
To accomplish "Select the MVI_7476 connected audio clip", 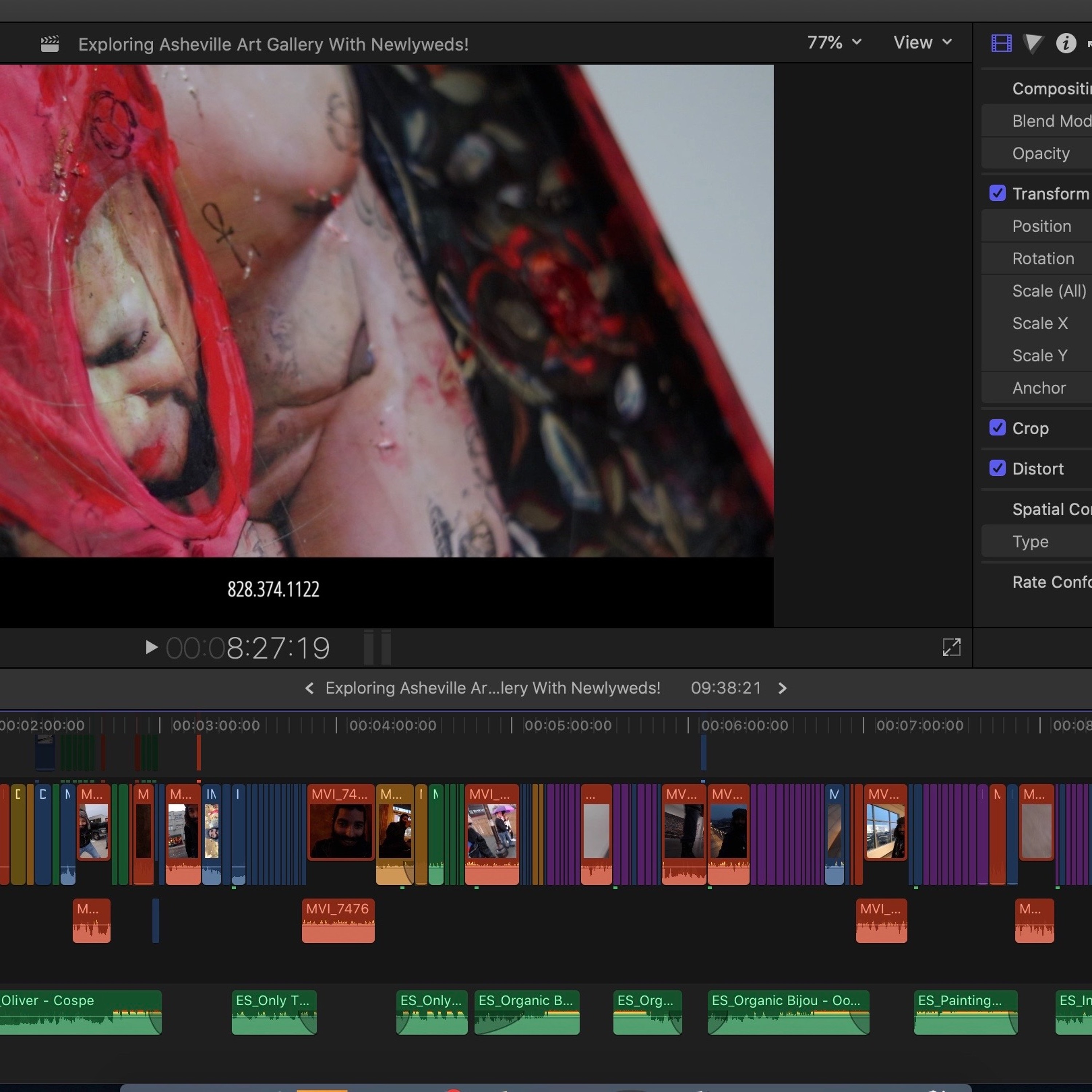I will (x=338, y=921).
